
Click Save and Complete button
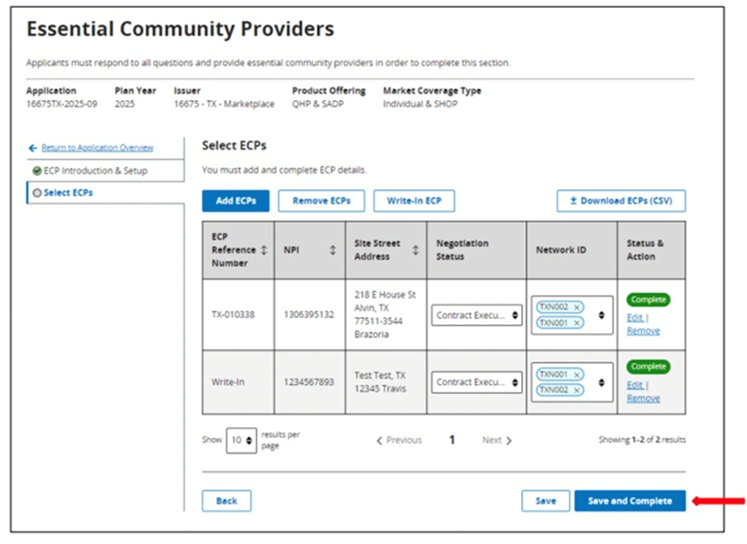(630, 501)
